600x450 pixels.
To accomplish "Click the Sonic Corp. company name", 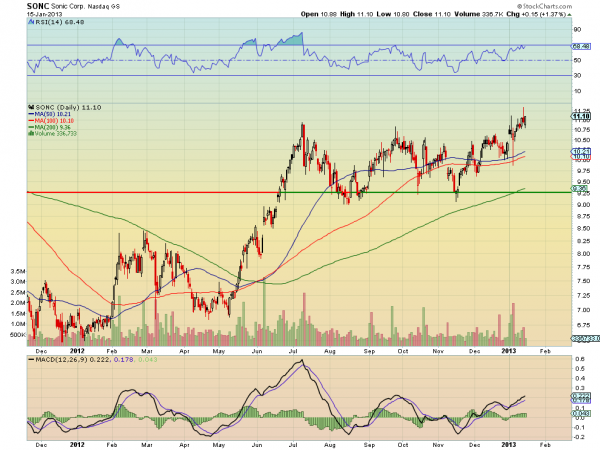I will [68, 7].
